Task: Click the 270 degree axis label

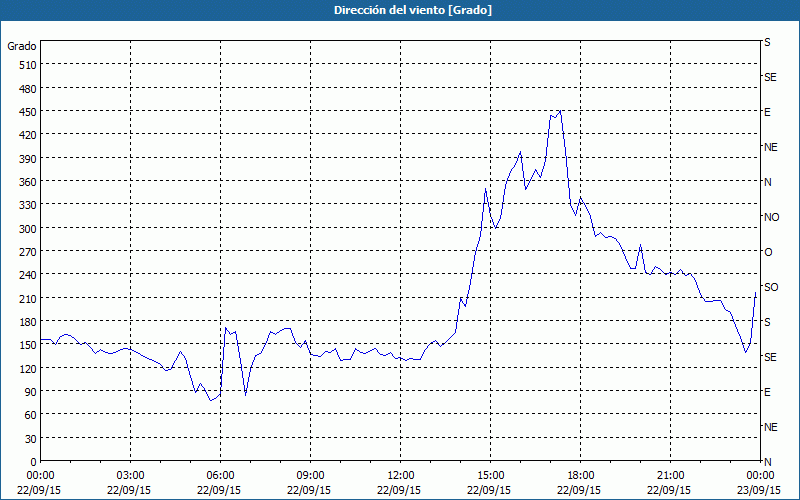Action: 28,252
